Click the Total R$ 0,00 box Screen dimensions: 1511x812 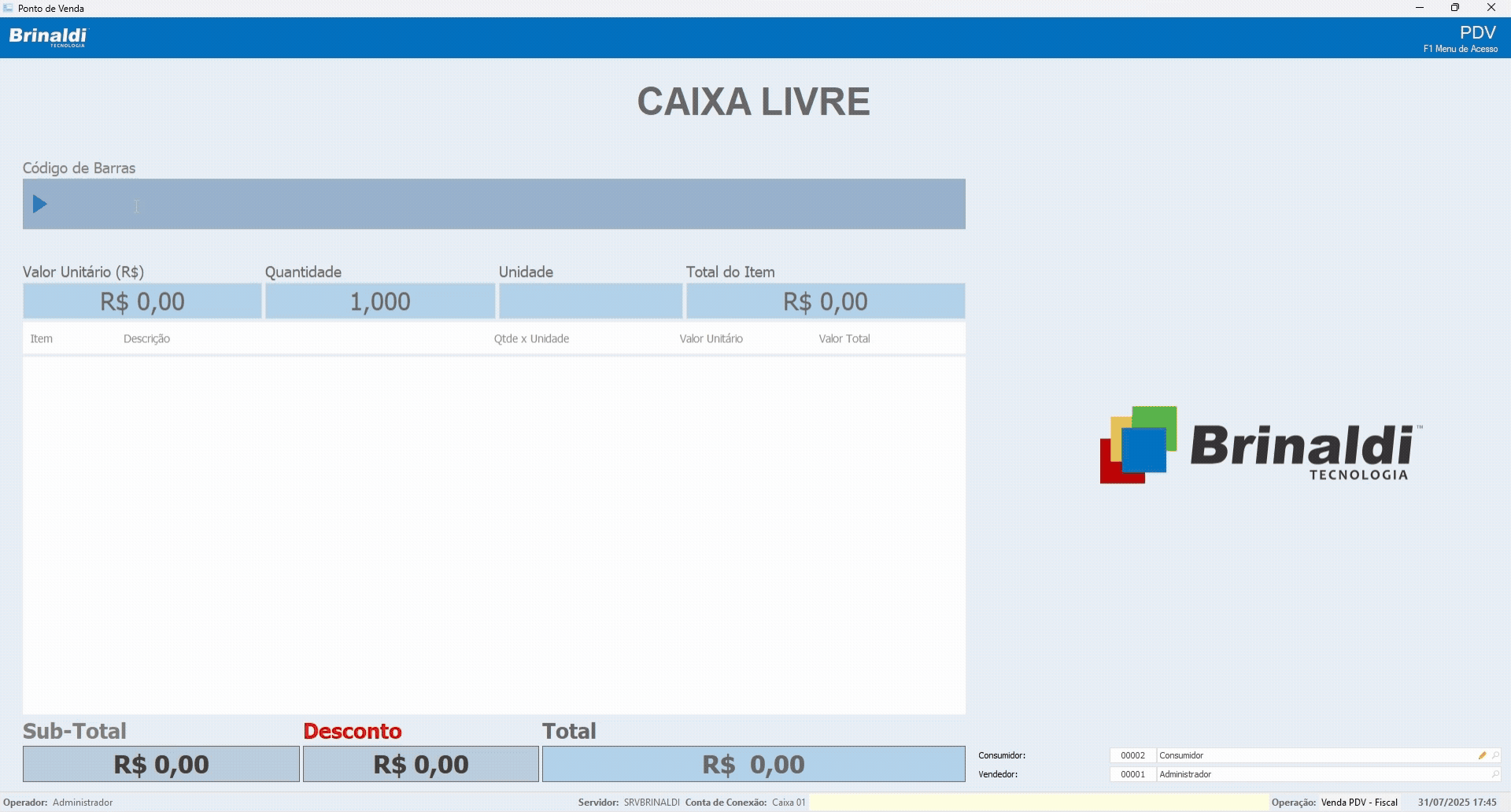coord(754,764)
